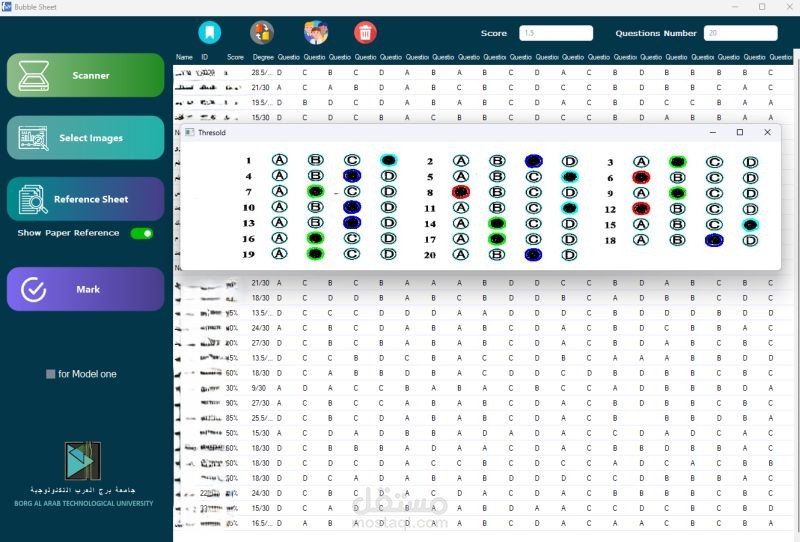Click question 15 cyan filled bubble D
This screenshot has width=800, height=542.
pyautogui.click(x=750, y=225)
